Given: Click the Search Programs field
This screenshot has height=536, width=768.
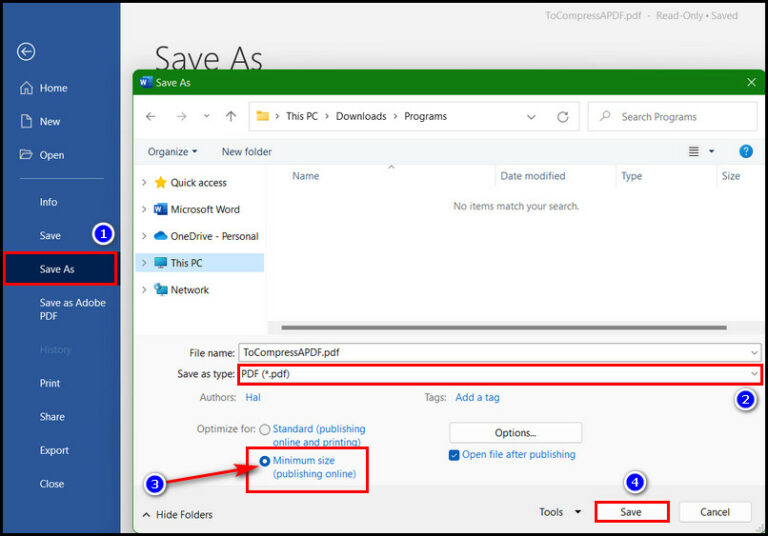Looking at the screenshot, I should pos(673,117).
